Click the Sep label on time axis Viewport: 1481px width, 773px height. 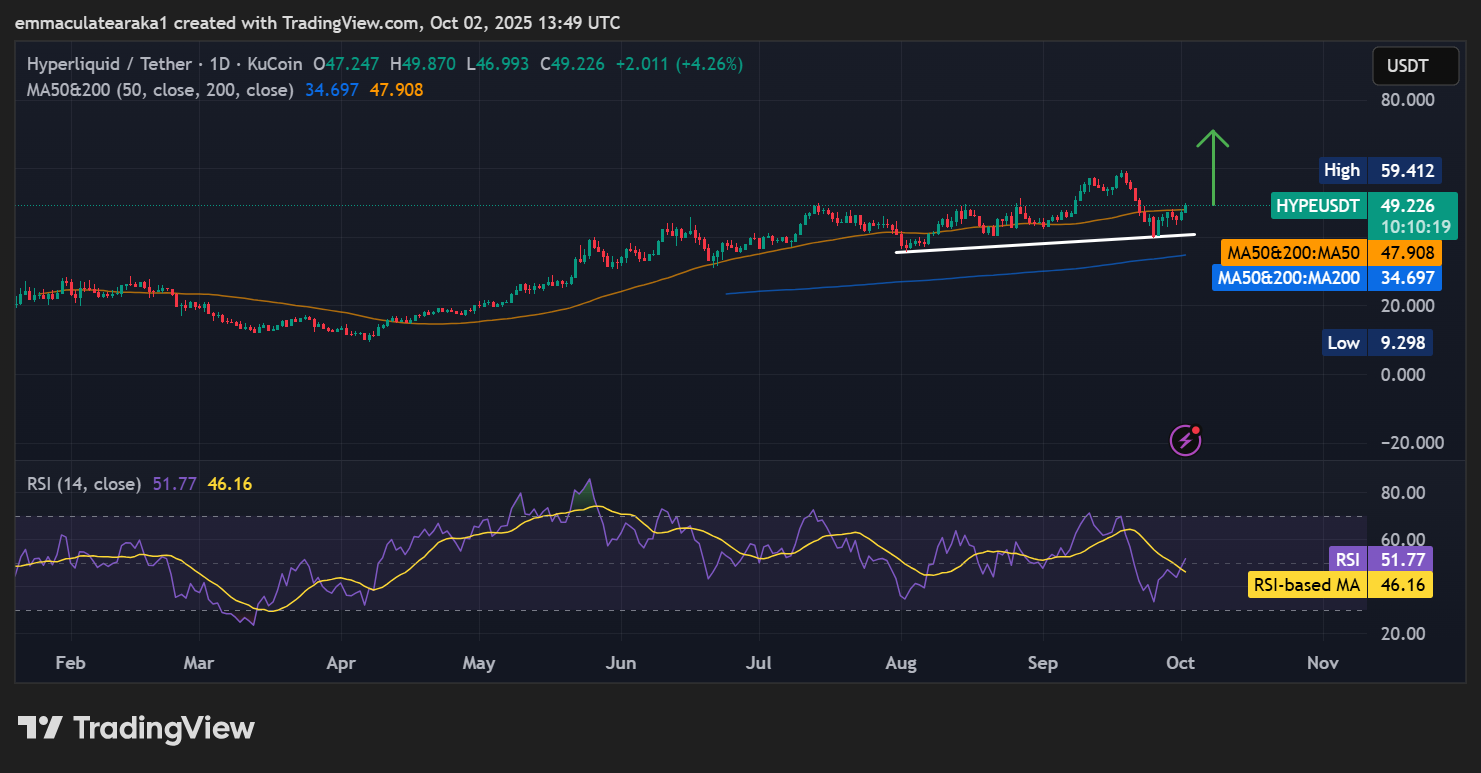tap(1044, 663)
